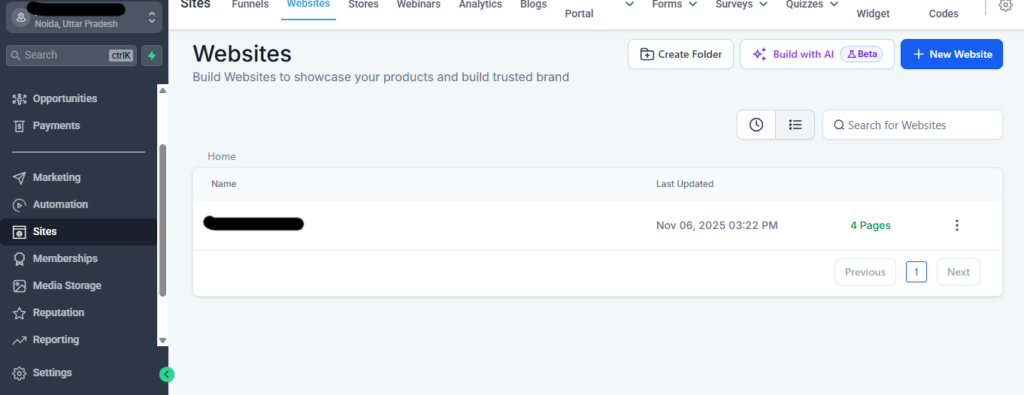Open Payments from the sidebar
Image resolution: width=1024 pixels, height=395 pixels.
[56, 125]
